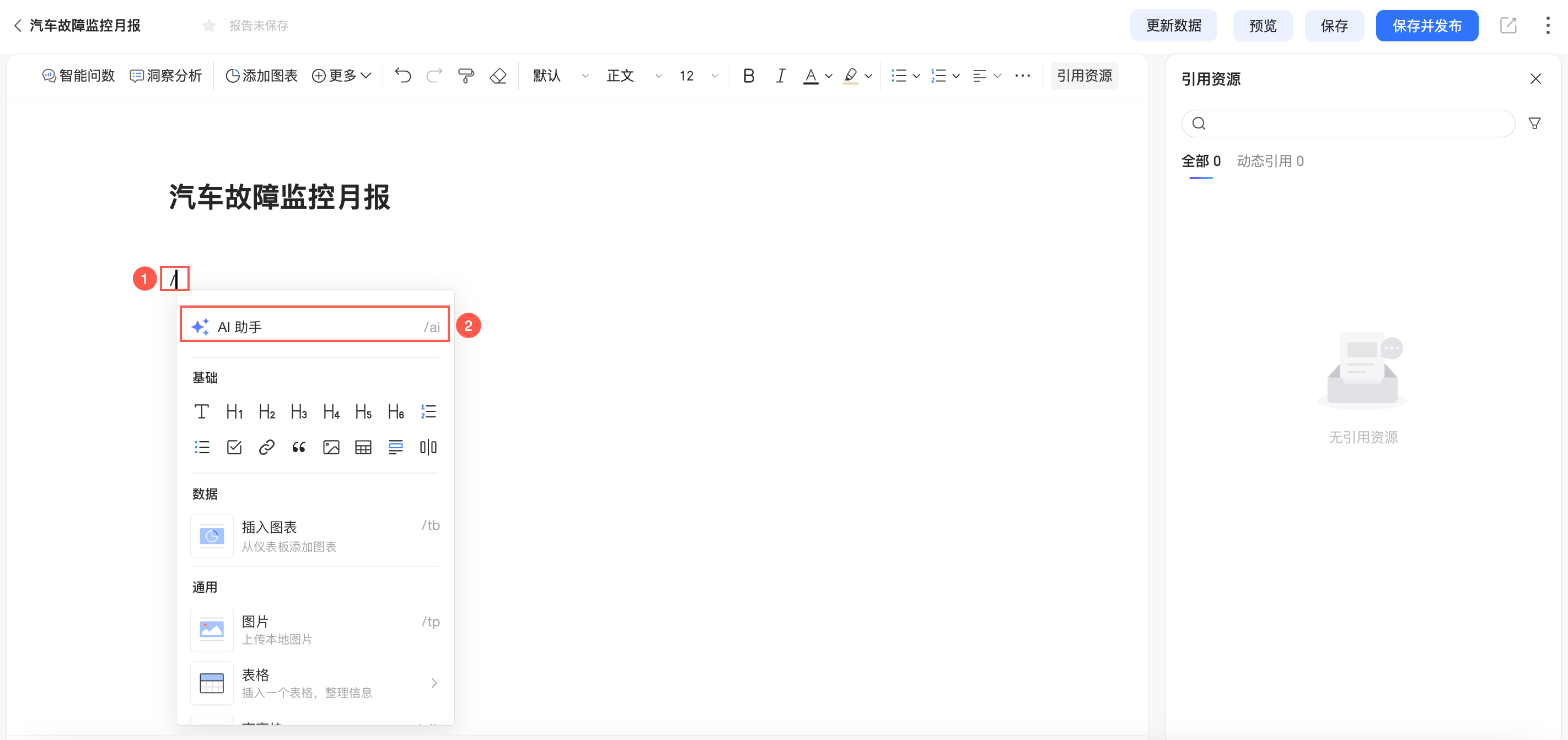
Task: Redo the last action
Action: pyautogui.click(x=434, y=76)
